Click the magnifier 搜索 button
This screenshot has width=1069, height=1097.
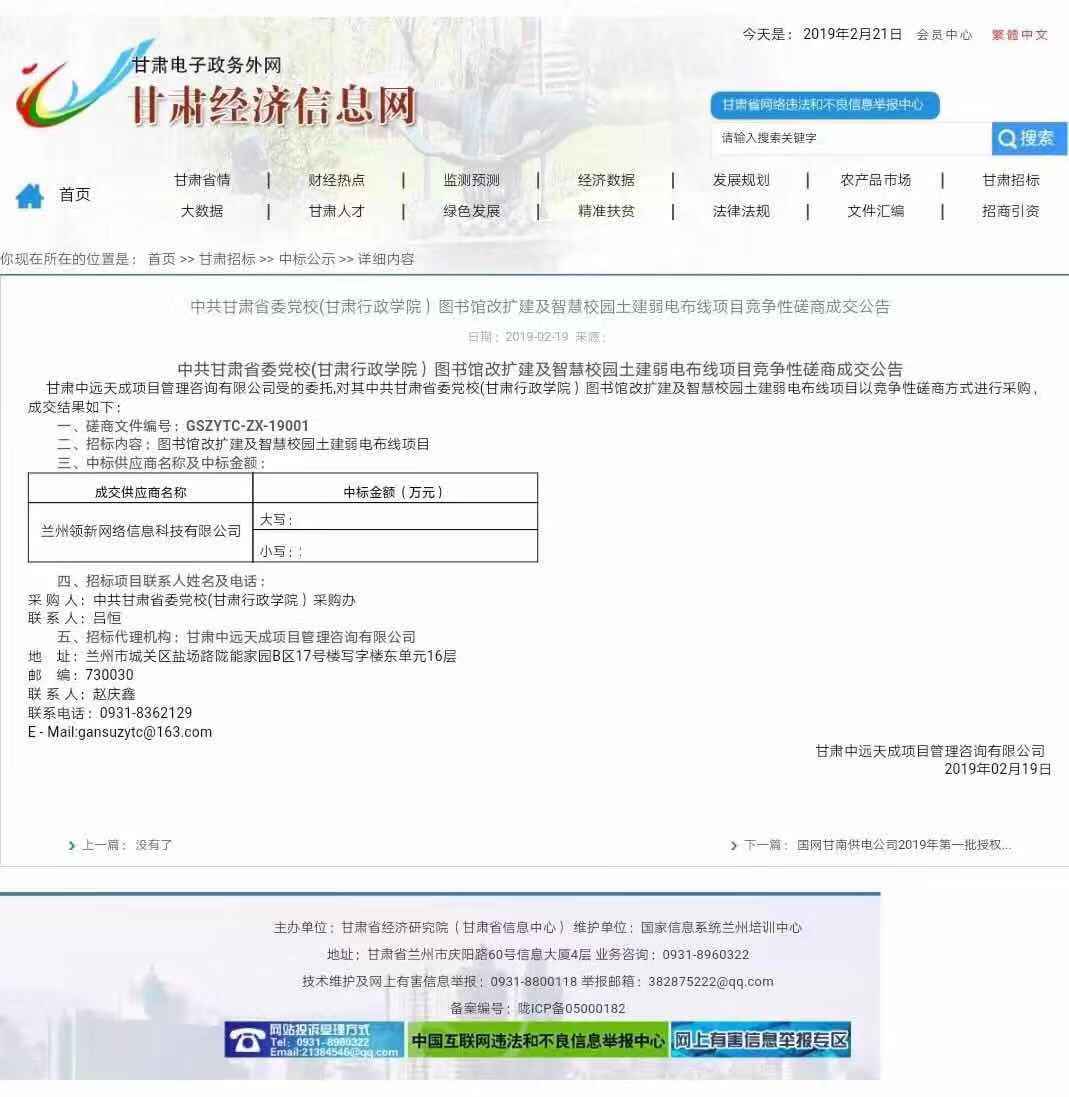[1029, 138]
